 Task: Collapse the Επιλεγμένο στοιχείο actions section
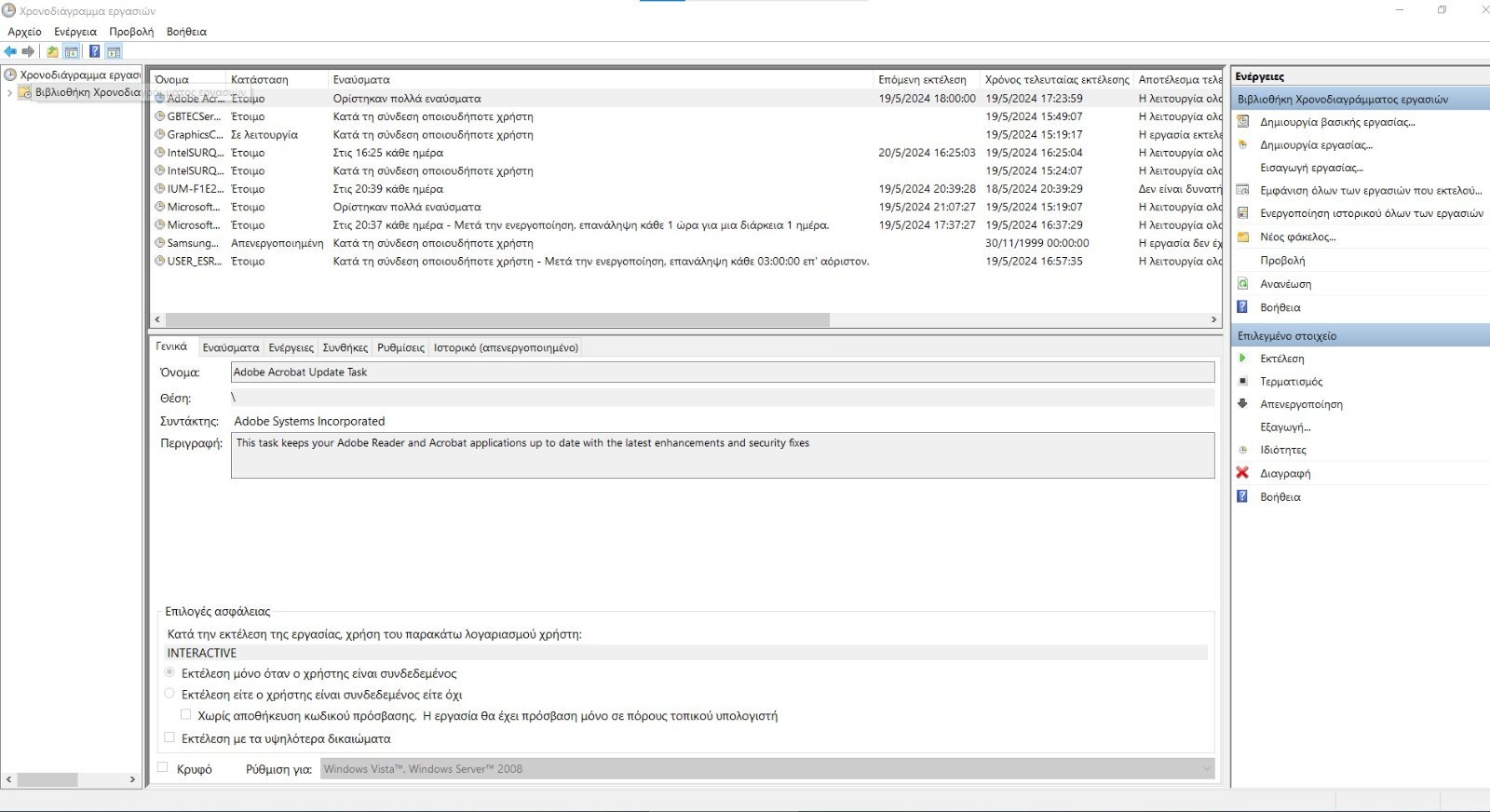point(1360,335)
